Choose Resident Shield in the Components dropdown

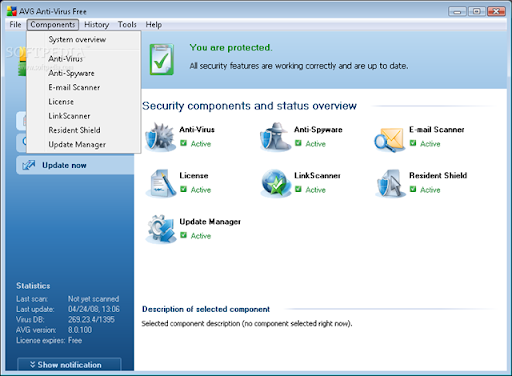[x=84, y=130]
